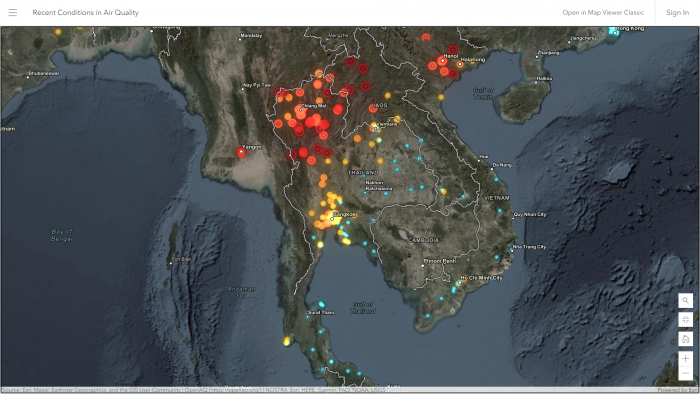Select the red air quality marker at Yangon
The width and height of the screenshot is (700, 394).
click(242, 152)
